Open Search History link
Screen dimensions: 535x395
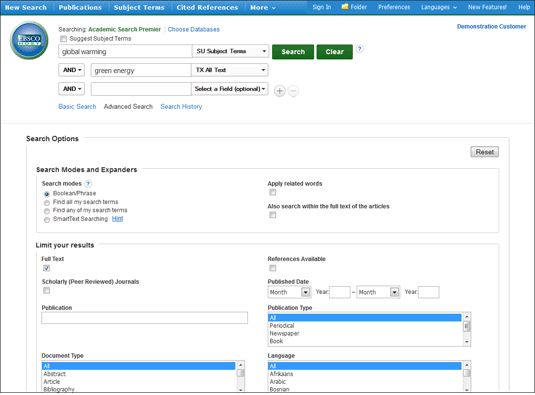[181, 107]
